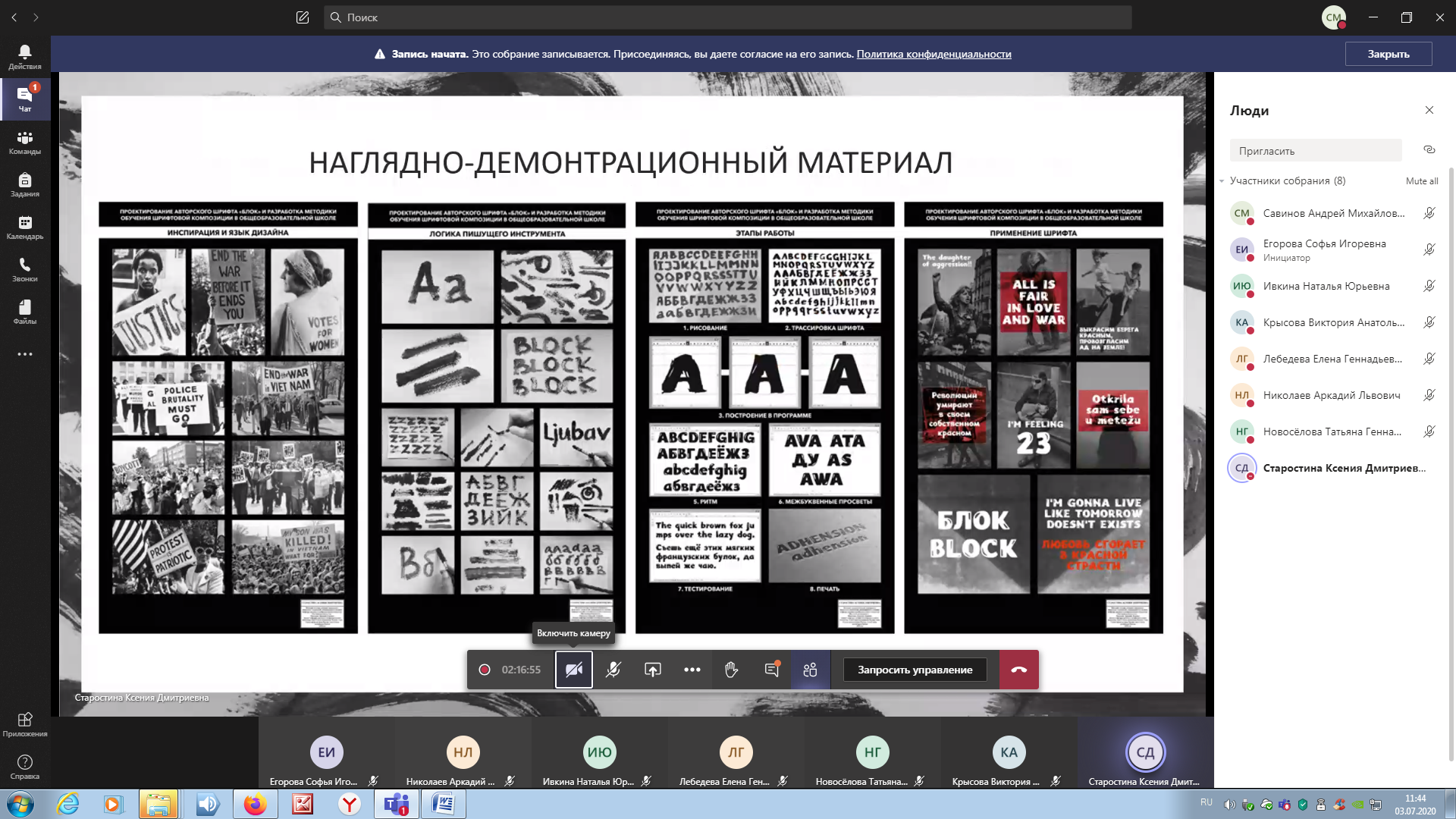
Task: Click the system tray clock 11:44
Action: click(x=1415, y=805)
